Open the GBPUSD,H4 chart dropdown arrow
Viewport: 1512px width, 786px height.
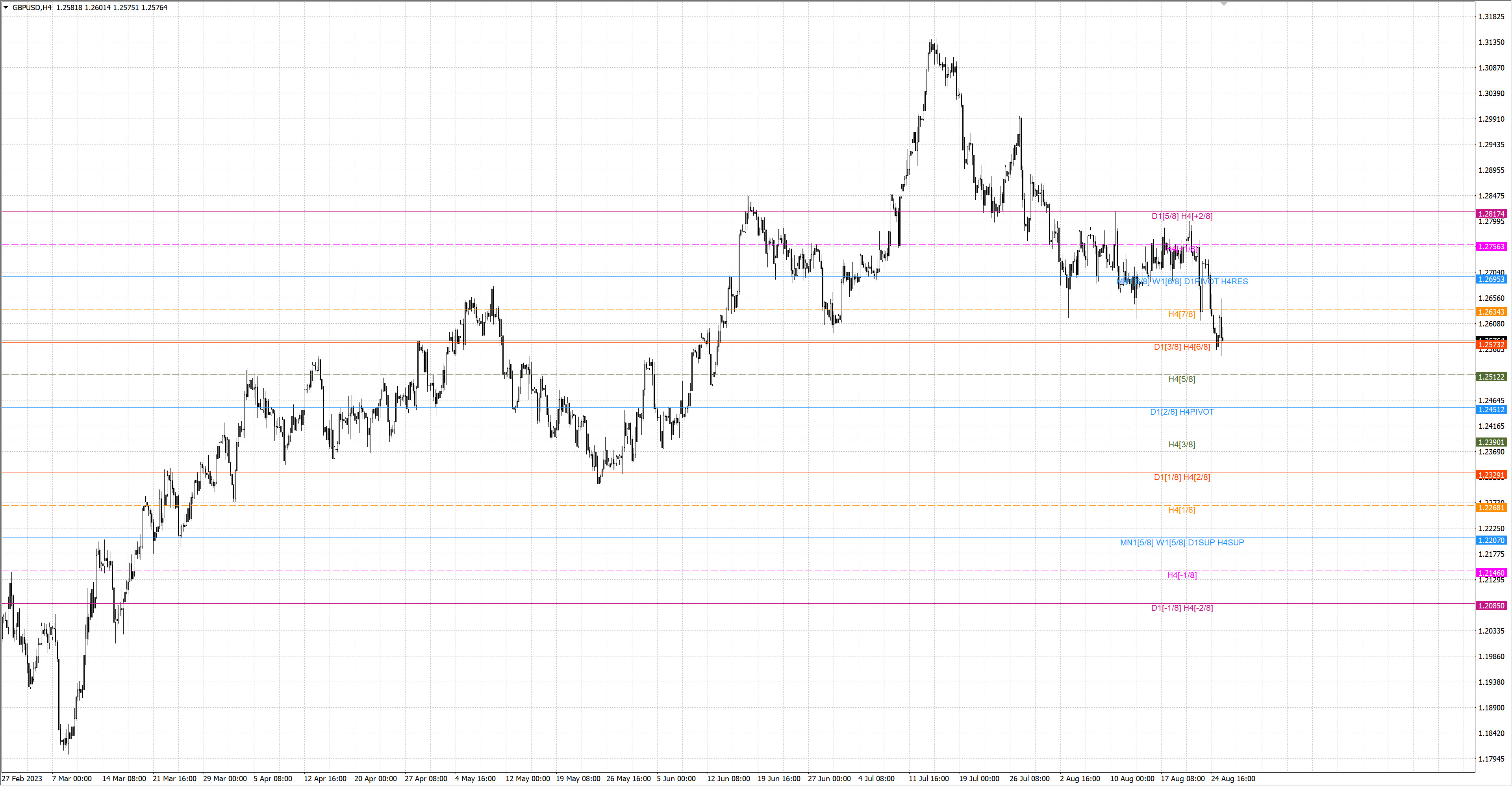(6, 7)
